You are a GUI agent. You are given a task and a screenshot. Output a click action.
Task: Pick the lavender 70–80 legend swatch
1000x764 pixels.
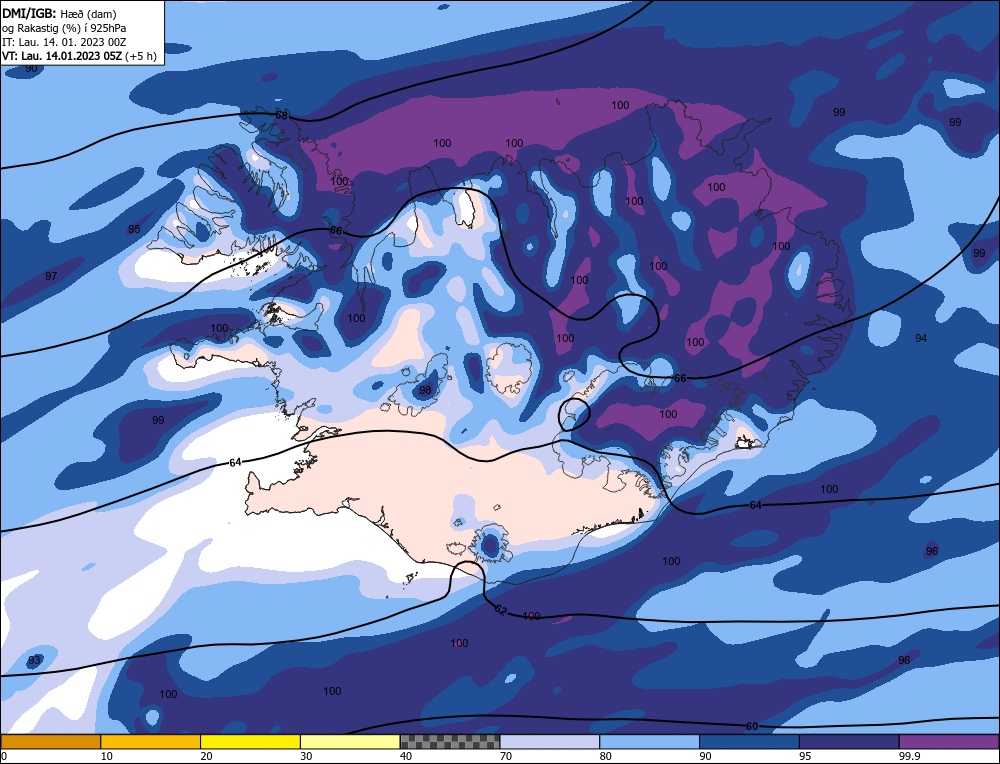click(550, 742)
